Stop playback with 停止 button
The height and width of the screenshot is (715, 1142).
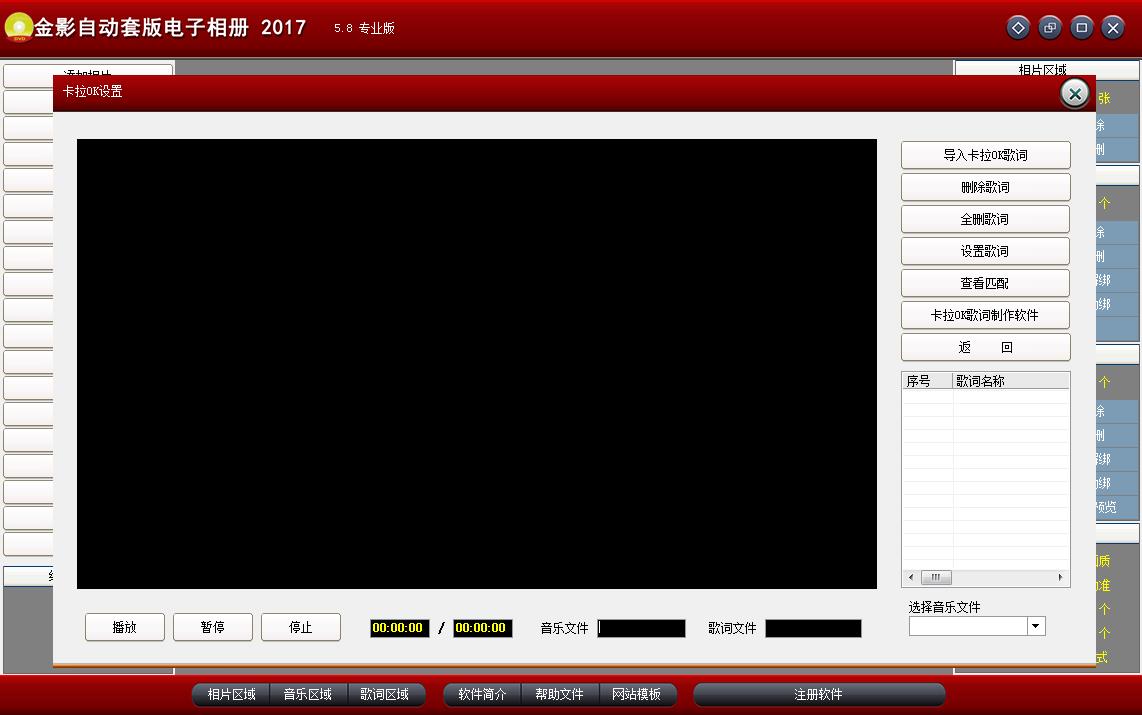(301, 627)
